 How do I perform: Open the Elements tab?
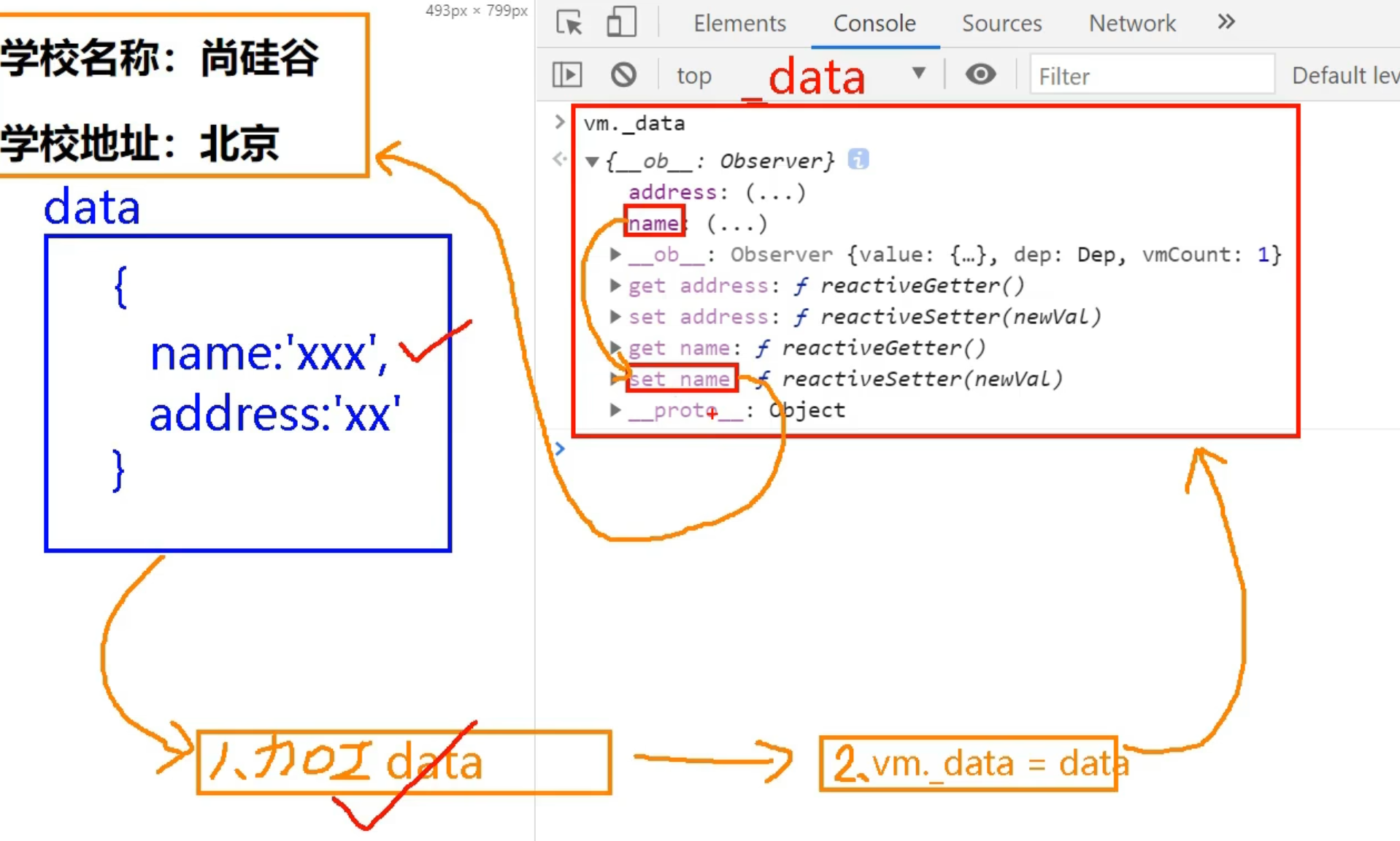tap(739, 23)
